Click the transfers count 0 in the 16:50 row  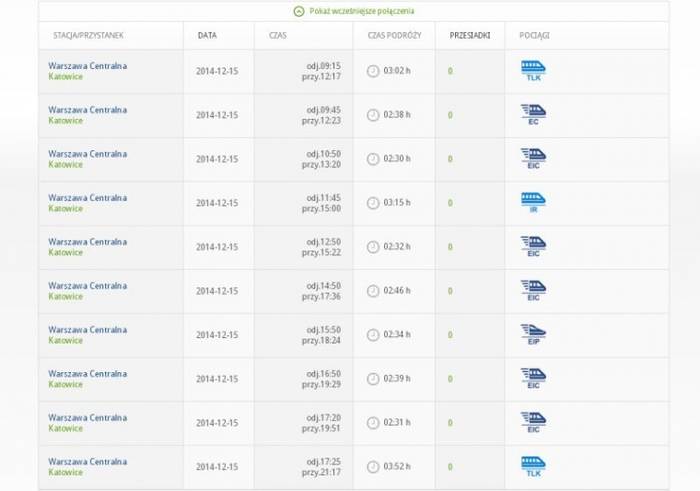(x=450, y=379)
